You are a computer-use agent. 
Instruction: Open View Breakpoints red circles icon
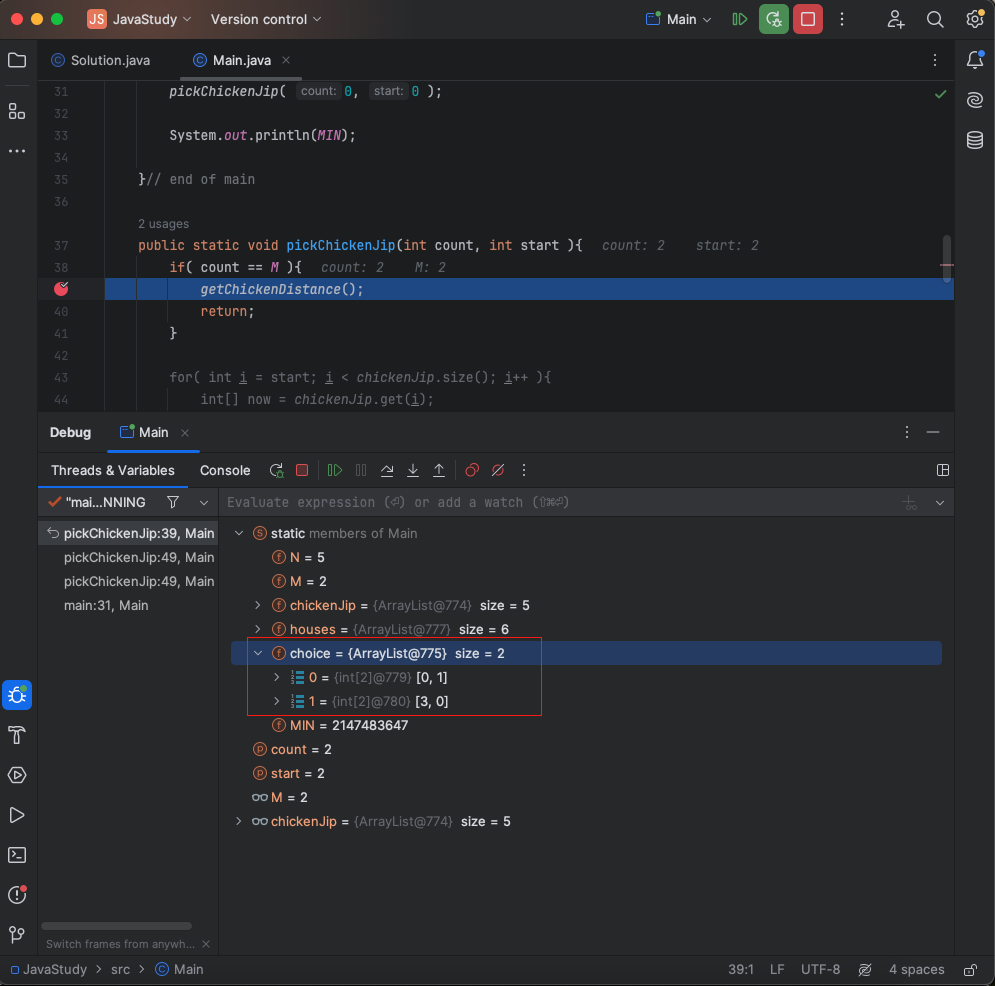coord(471,470)
